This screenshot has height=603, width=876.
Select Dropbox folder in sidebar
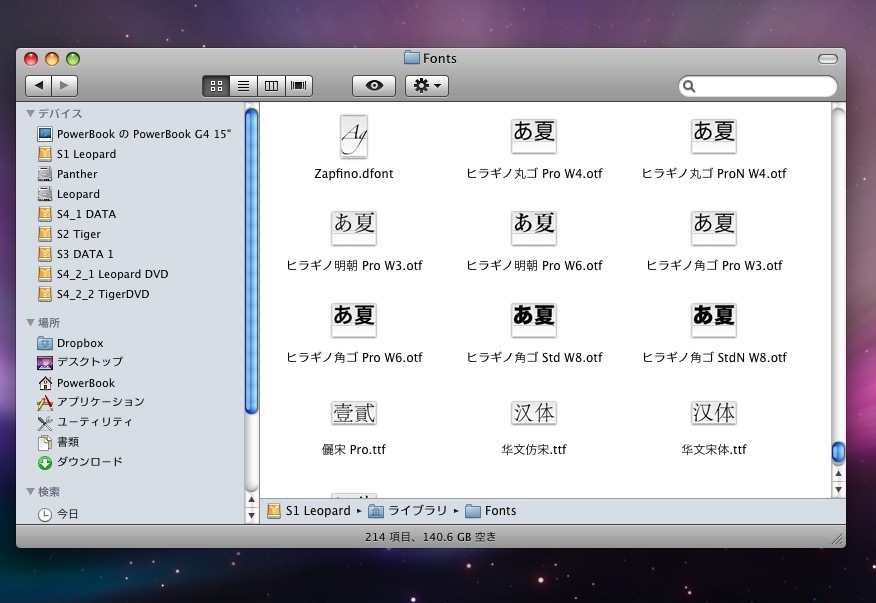(x=80, y=343)
